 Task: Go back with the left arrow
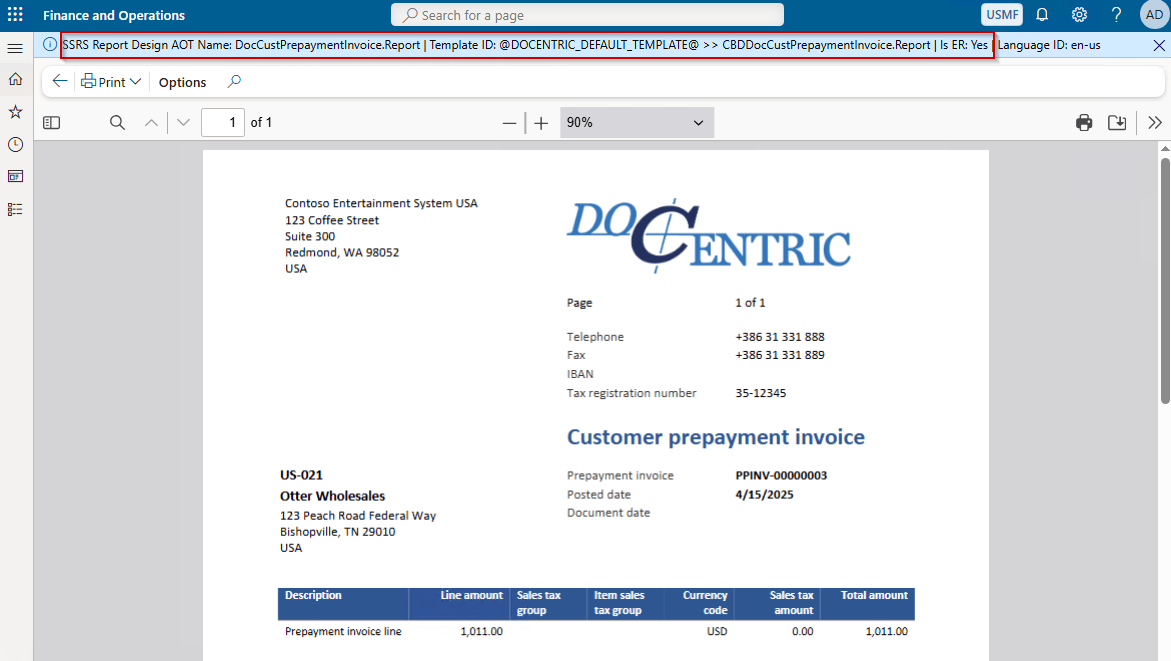click(x=60, y=81)
